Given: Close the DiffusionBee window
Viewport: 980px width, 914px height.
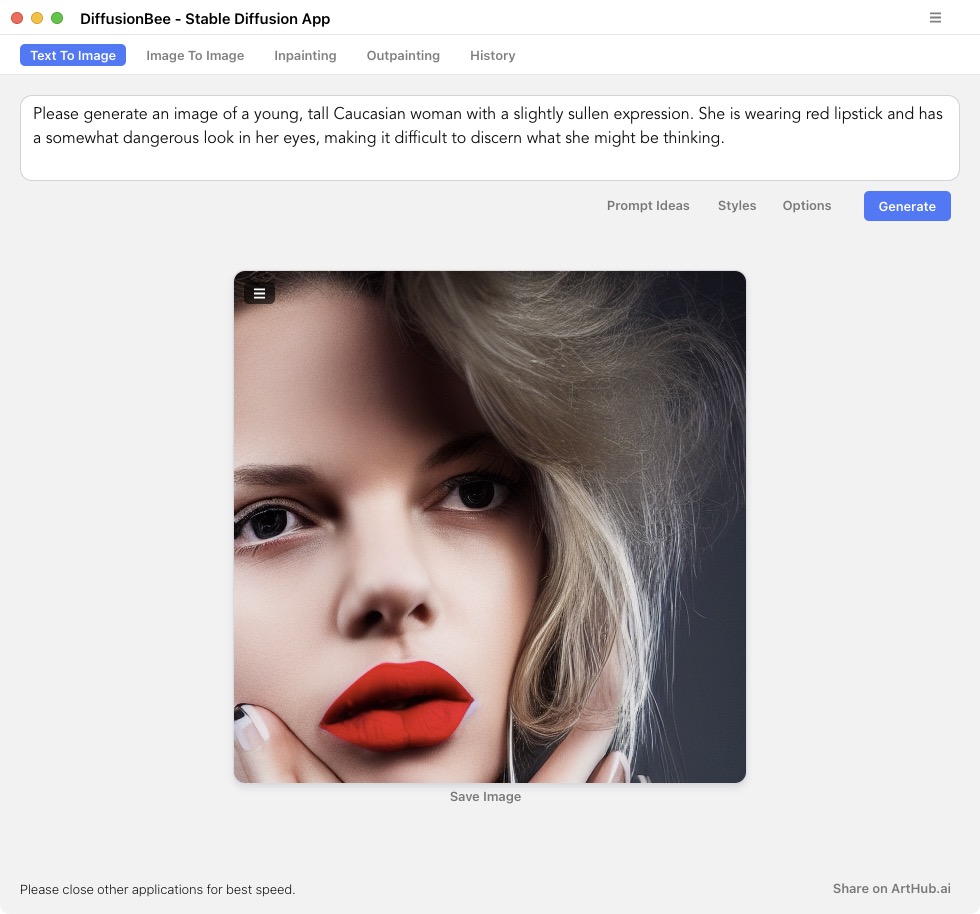Looking at the screenshot, I should click(16, 17).
